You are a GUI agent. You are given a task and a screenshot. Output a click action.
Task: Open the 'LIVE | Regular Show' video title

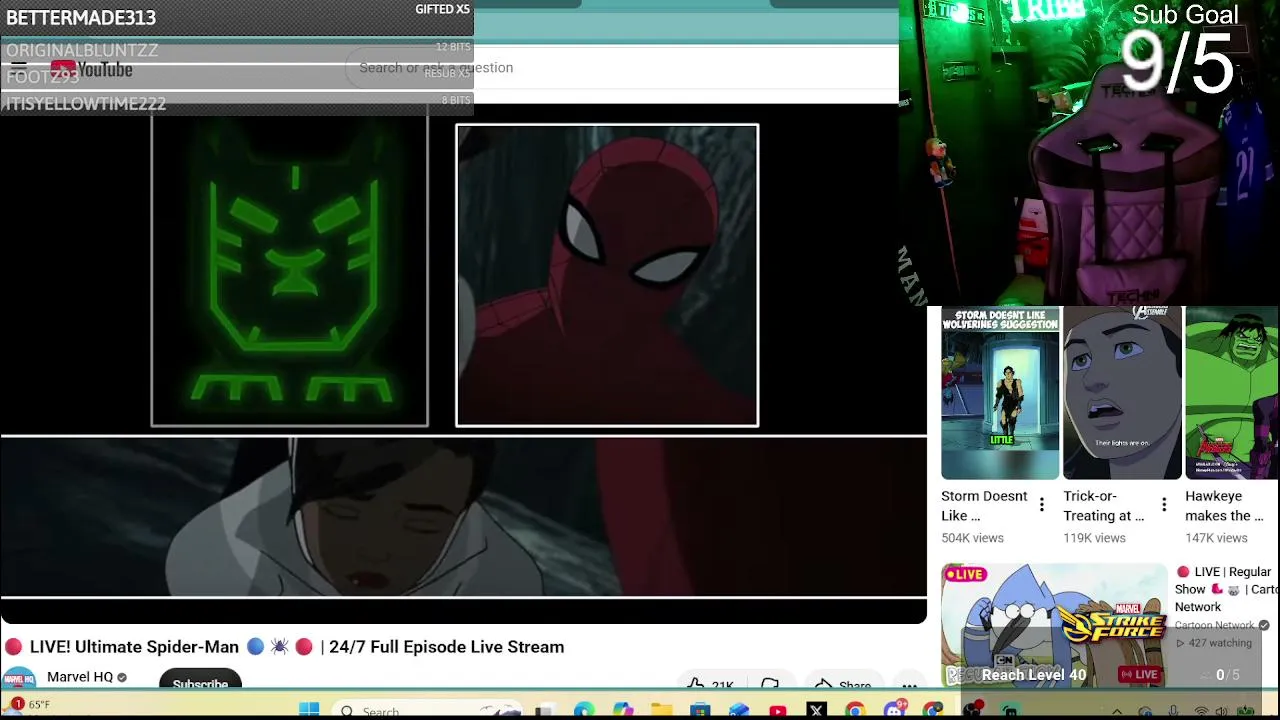1226,589
